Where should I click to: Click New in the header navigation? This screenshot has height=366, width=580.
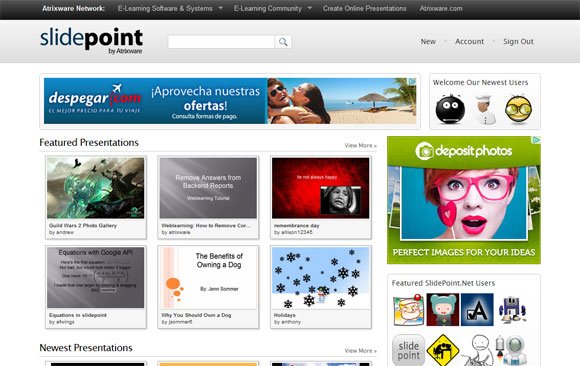428,41
